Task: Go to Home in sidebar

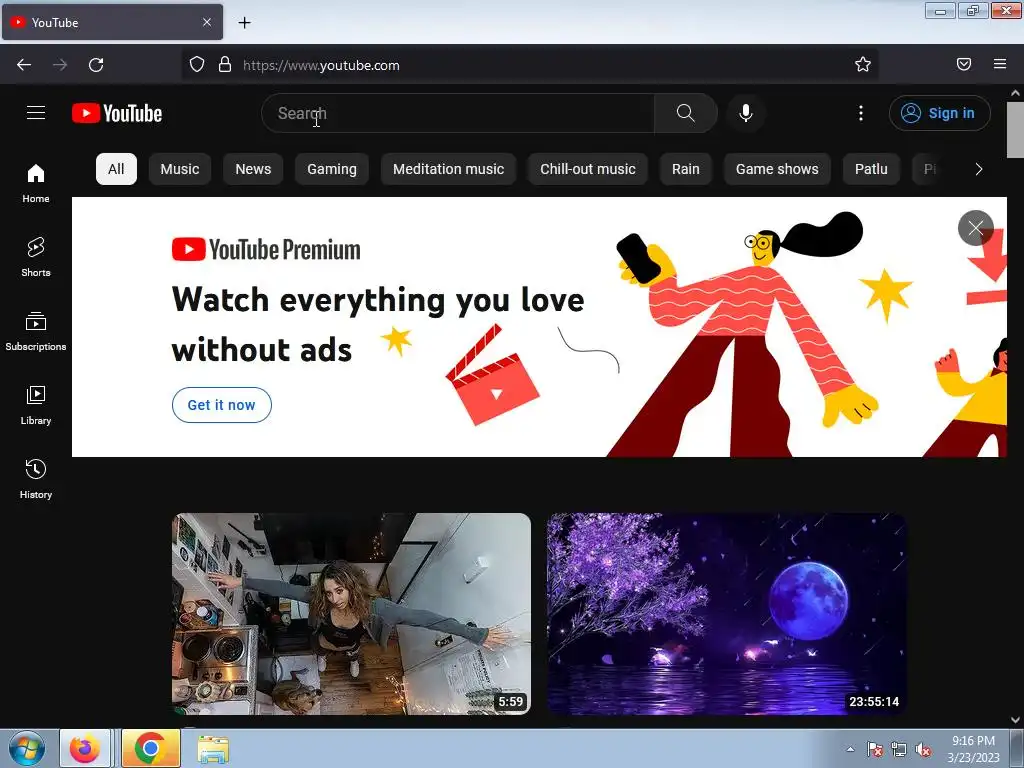Action: 36,184
